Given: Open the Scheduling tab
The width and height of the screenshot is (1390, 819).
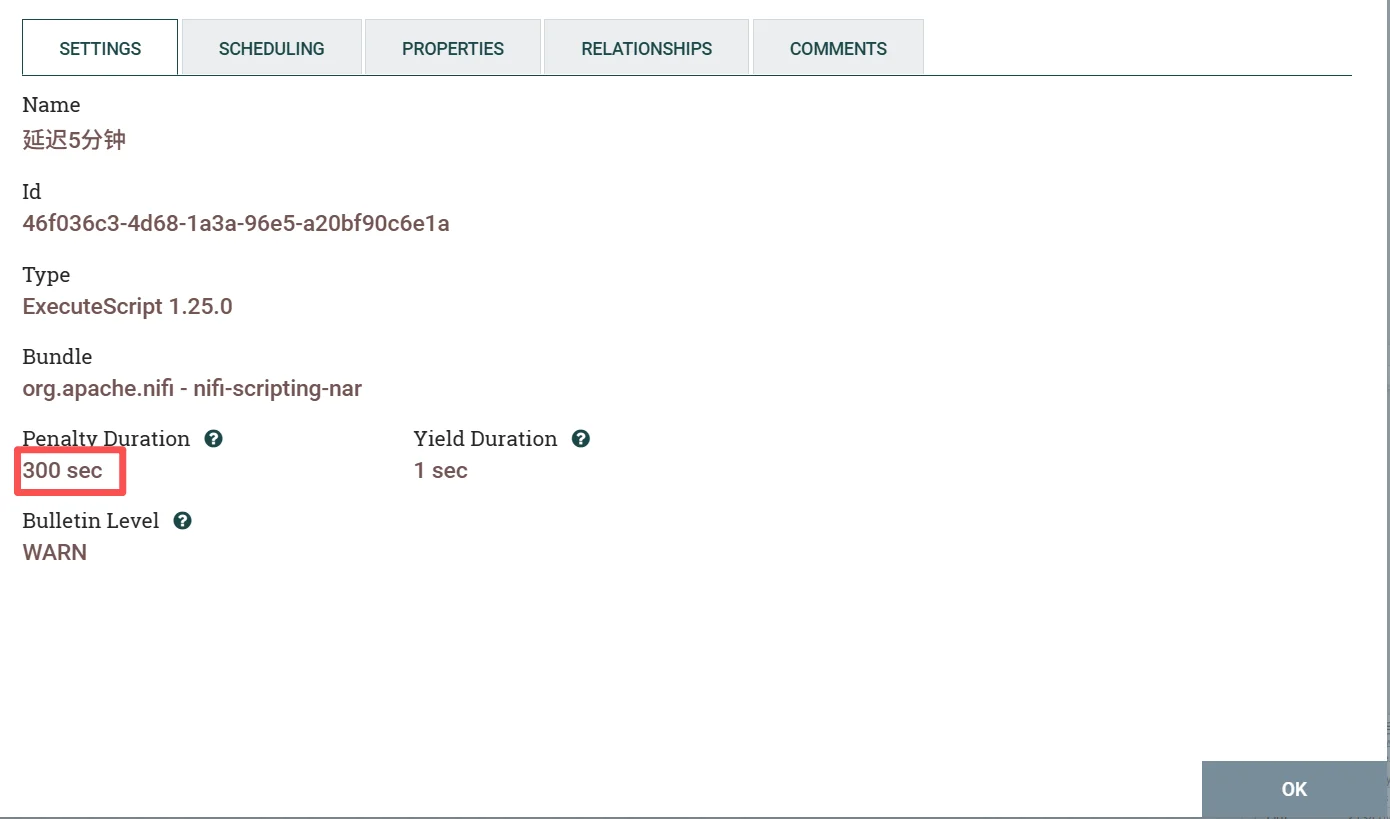Looking at the screenshot, I should coord(271,48).
